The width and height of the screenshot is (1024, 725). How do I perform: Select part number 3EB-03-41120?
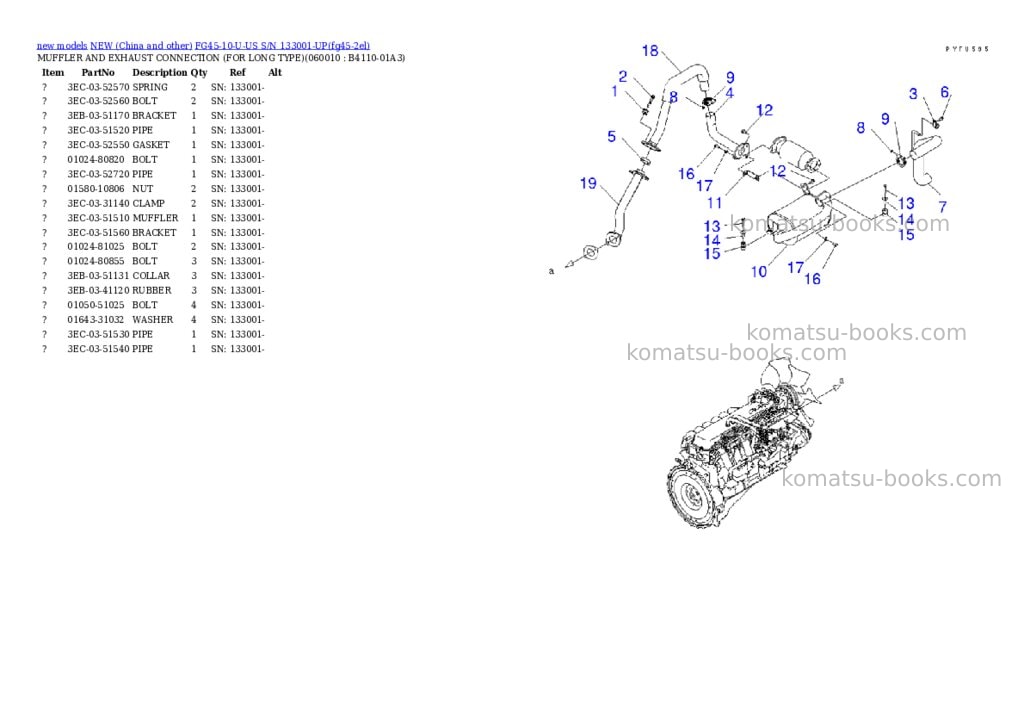click(x=98, y=291)
